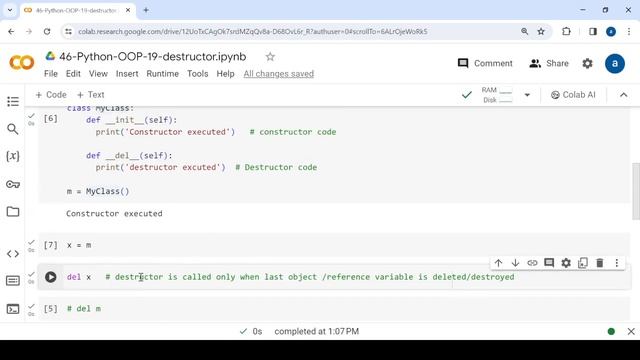Open the find and replace panel
Image resolution: width=640 pixels, height=360 pixels.
(13, 129)
